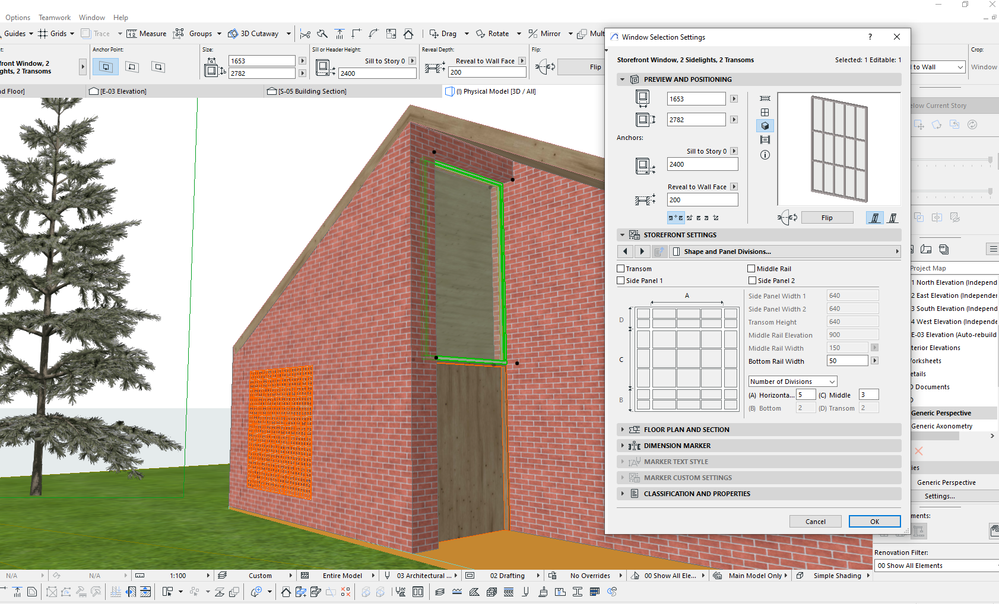The height and width of the screenshot is (604, 999).
Task: Select the front view preview icon in dialog
Action: click(x=765, y=112)
